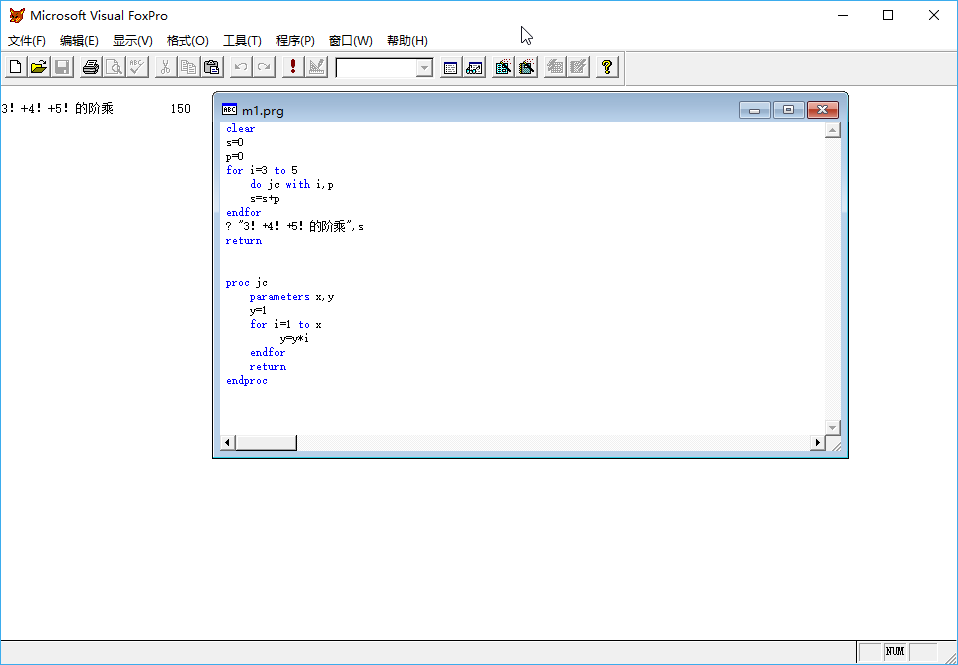Open the 窗口(W) menu
Screen dimensions: 958x665
click(351, 41)
